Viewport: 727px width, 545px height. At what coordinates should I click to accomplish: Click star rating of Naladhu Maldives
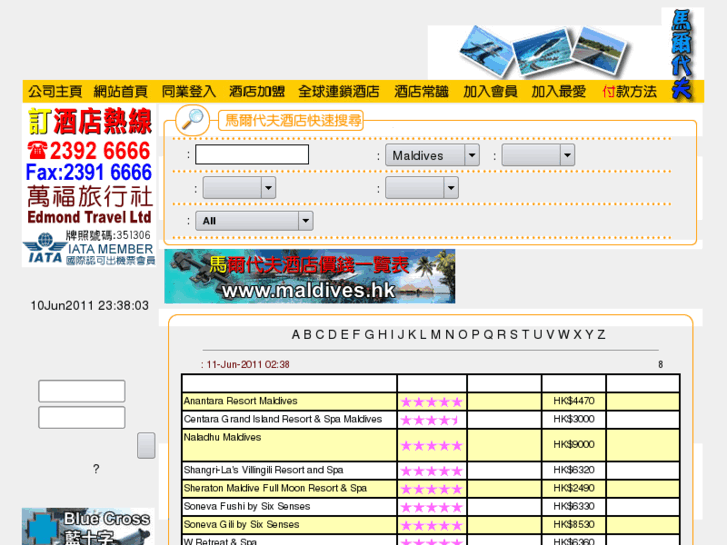pos(432,446)
